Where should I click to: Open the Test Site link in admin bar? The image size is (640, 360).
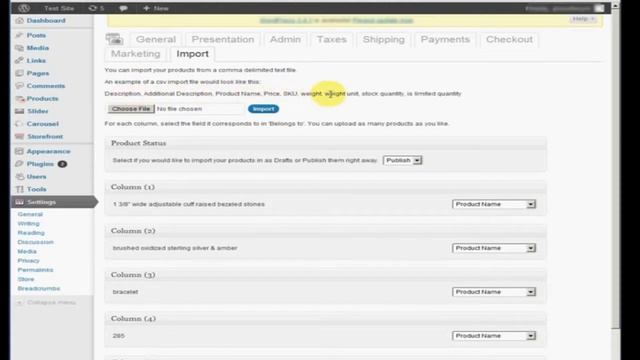point(59,8)
